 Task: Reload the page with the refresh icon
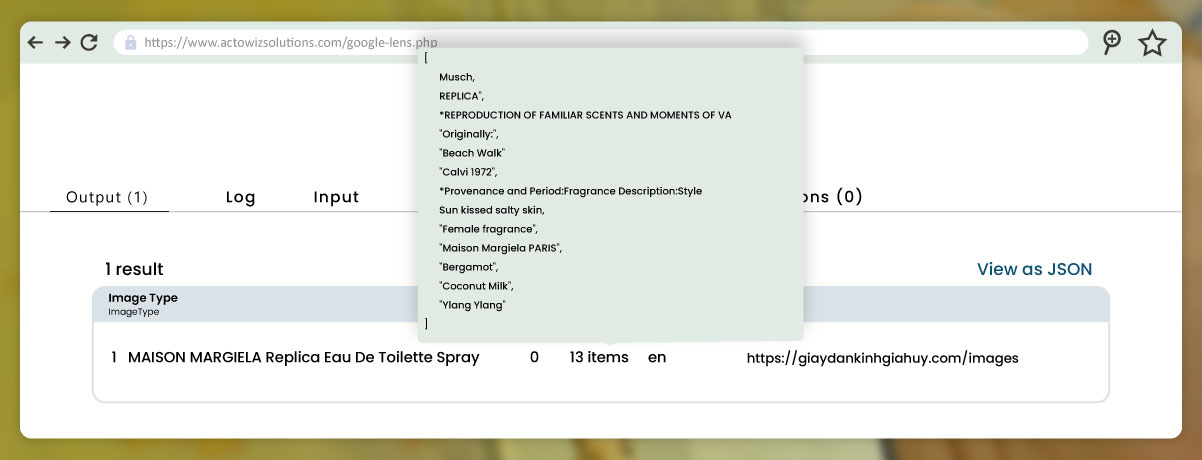(x=89, y=43)
